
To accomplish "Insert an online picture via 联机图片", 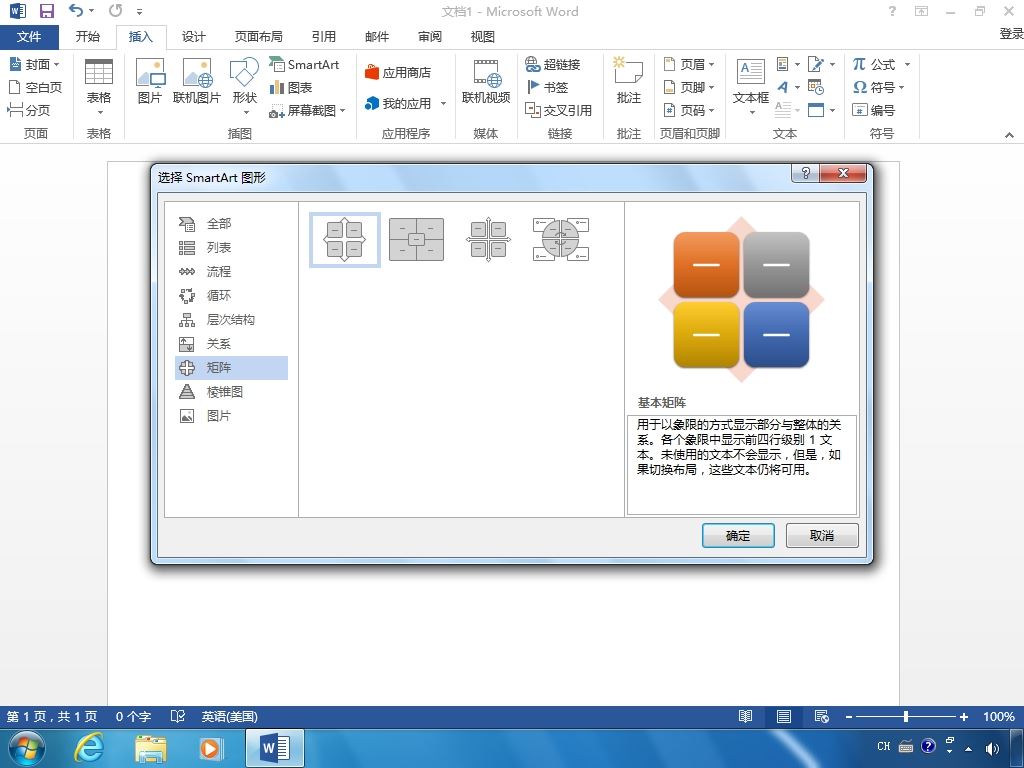I will pyautogui.click(x=197, y=80).
